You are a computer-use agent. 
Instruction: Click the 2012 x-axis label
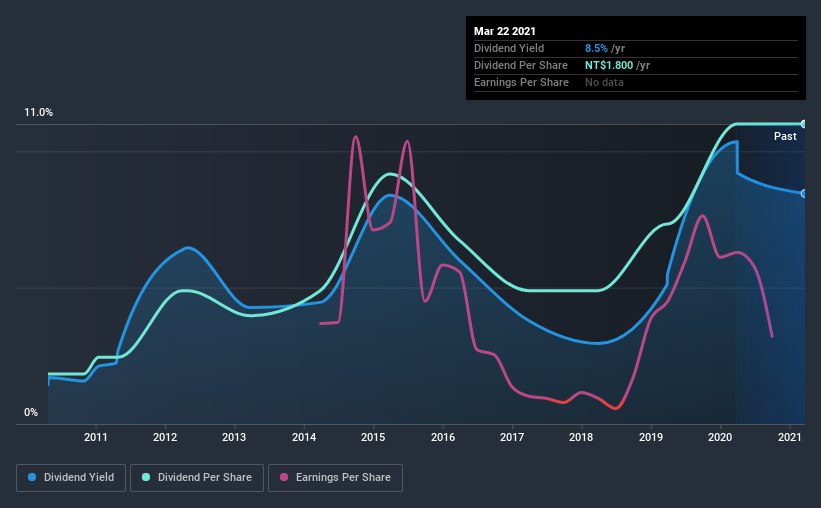165,437
